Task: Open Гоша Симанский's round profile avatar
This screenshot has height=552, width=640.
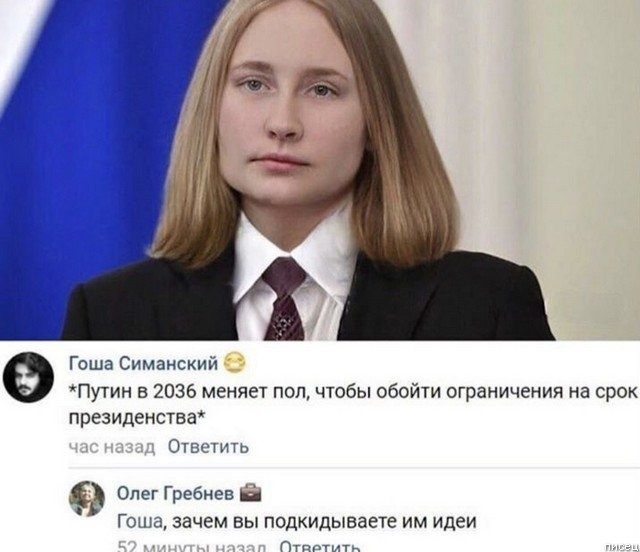Action: pyautogui.click(x=28, y=377)
